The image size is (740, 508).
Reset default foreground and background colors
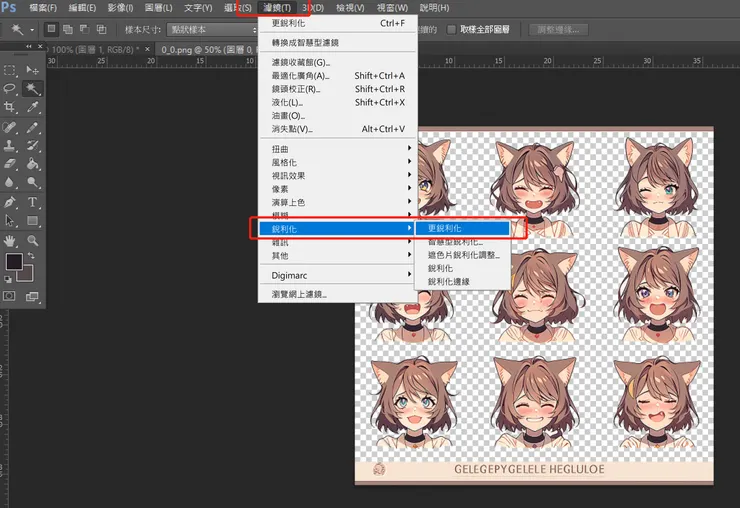(x=8, y=279)
